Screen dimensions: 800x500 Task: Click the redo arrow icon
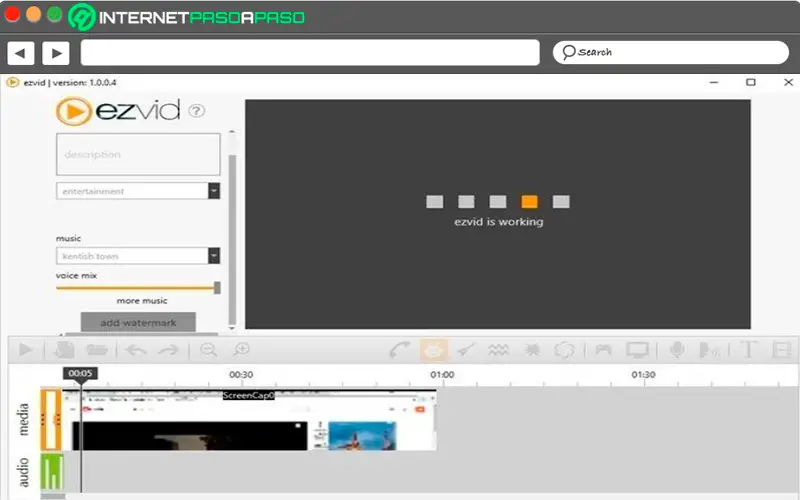[168, 350]
